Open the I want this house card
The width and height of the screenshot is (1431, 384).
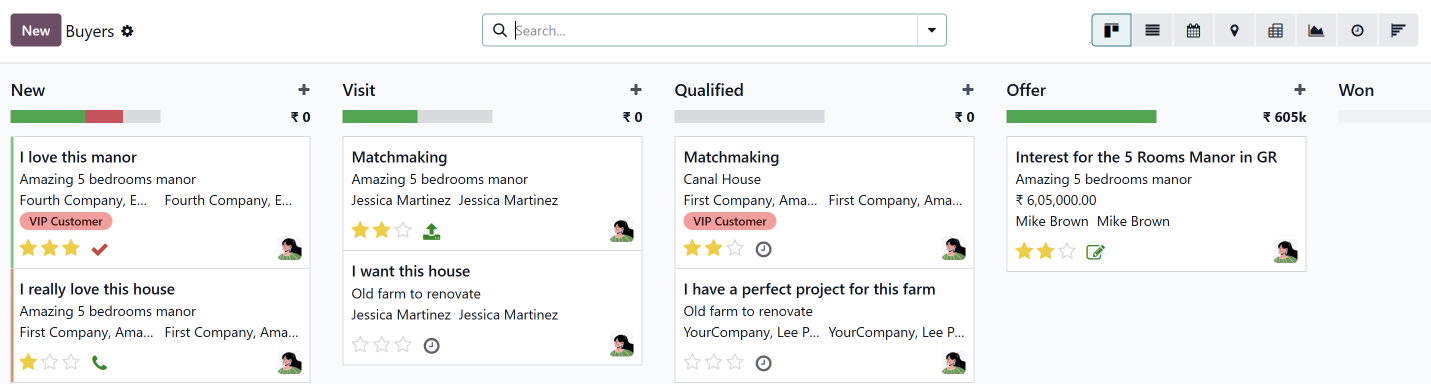[x=492, y=308]
